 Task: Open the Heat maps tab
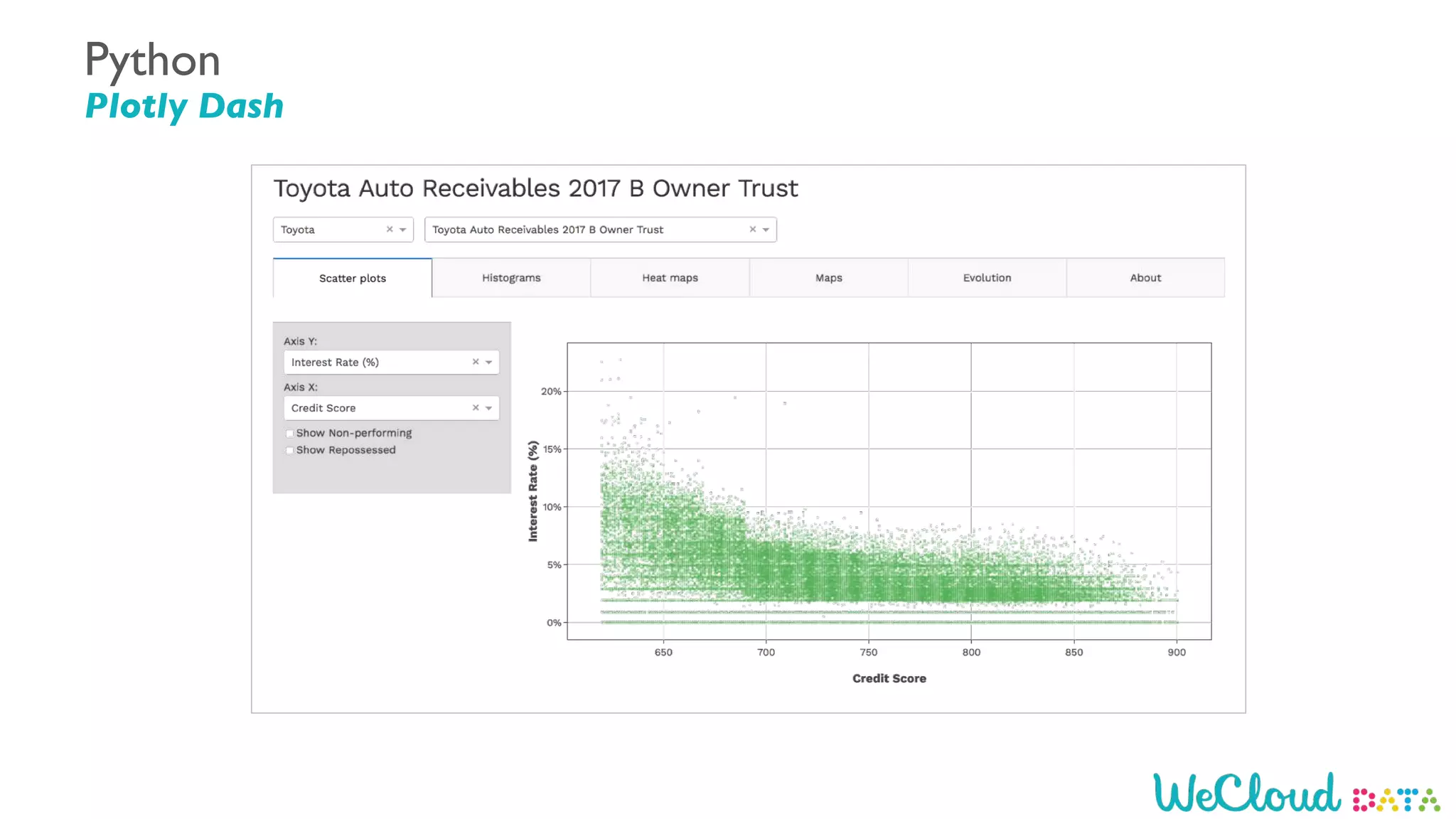[x=670, y=278]
